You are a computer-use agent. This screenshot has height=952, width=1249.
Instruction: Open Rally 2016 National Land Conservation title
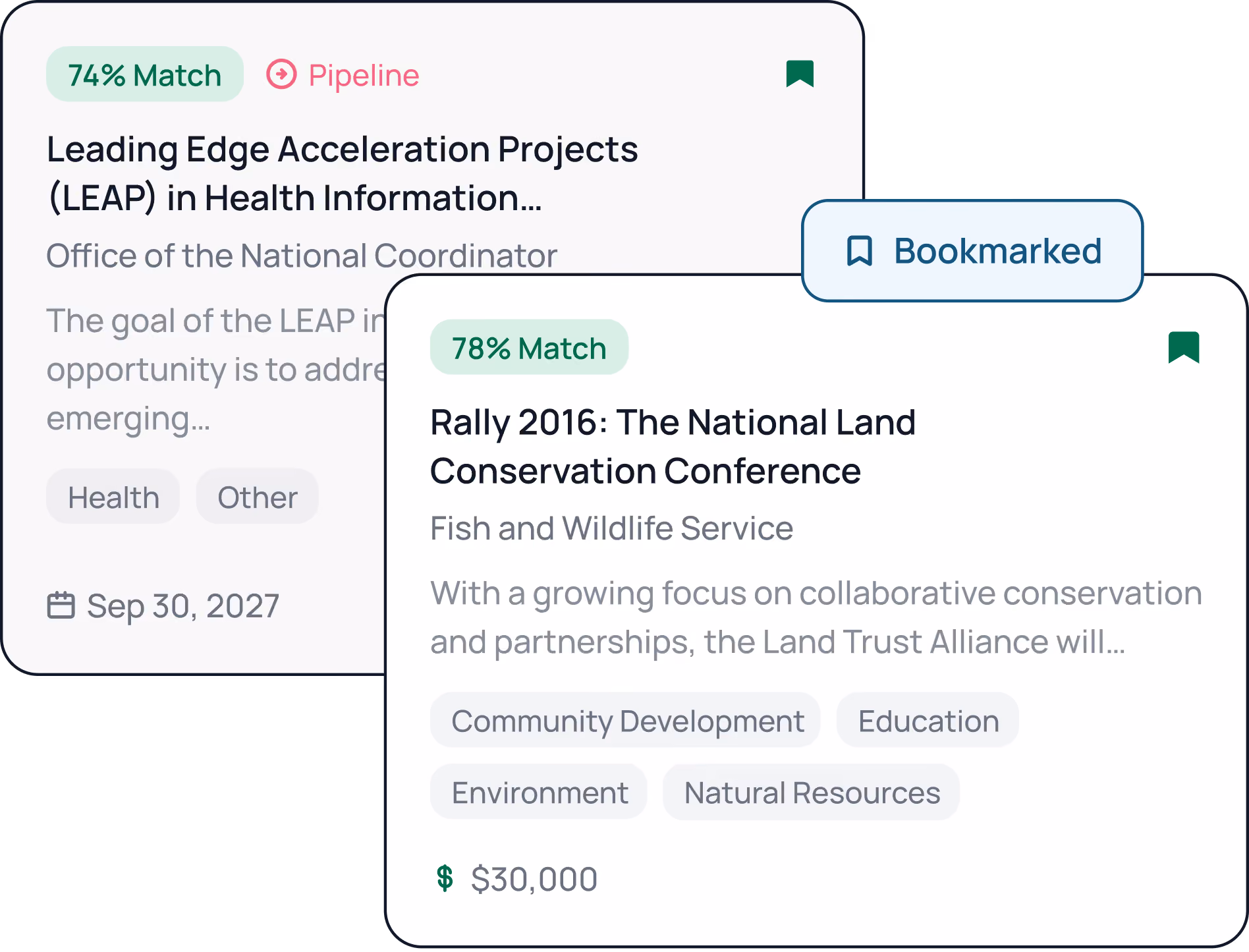[673, 447]
